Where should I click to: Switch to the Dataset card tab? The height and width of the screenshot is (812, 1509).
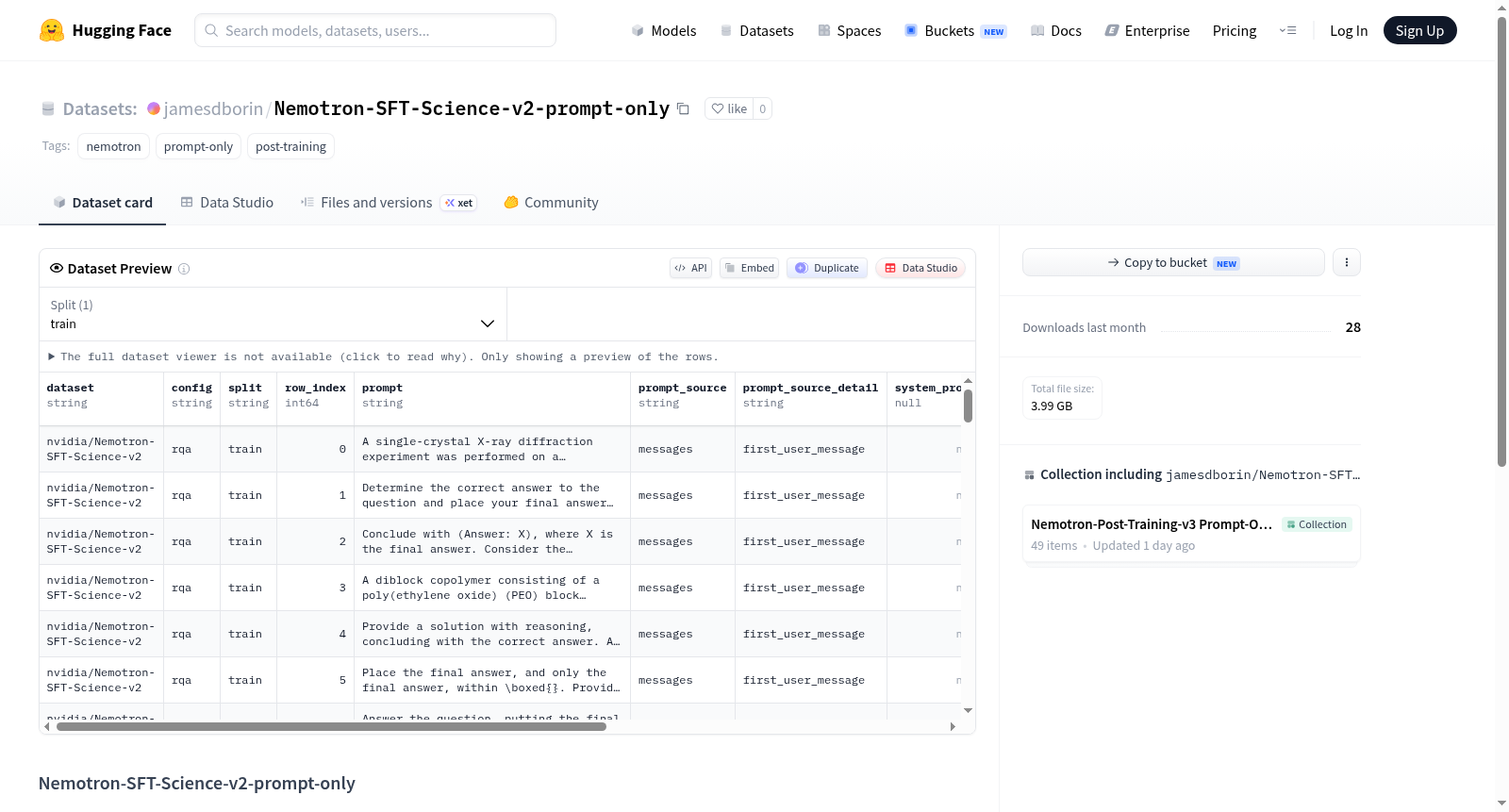103,203
